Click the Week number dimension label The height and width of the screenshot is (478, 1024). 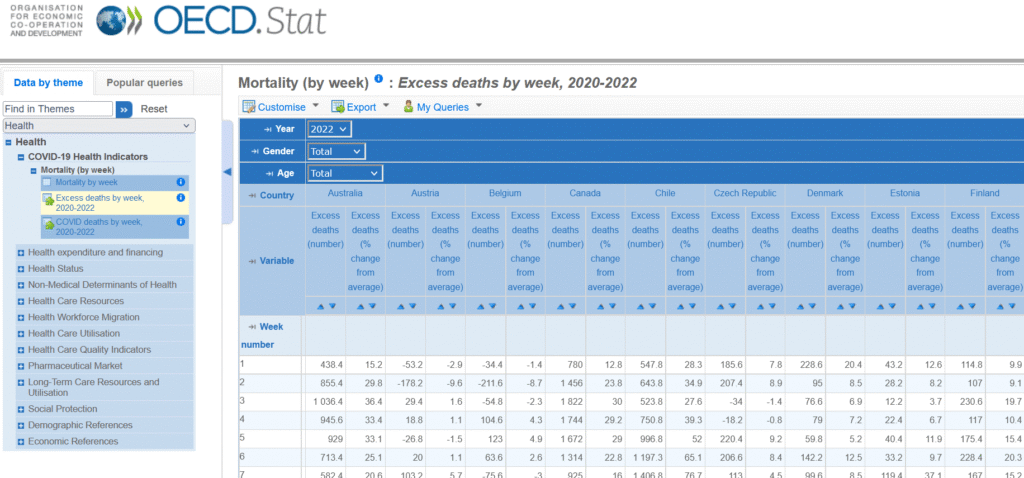pos(262,335)
